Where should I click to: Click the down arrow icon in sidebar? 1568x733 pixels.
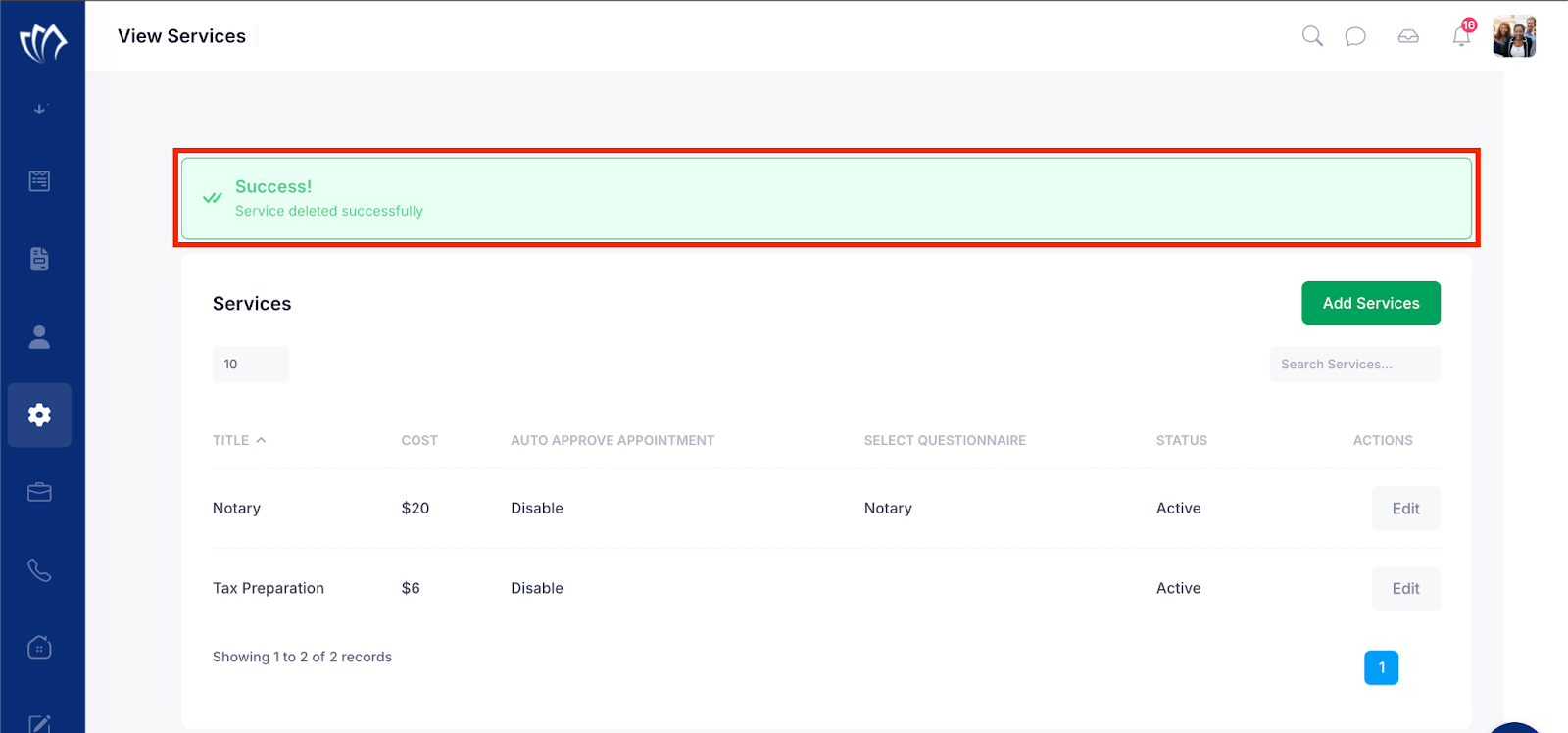[40, 109]
